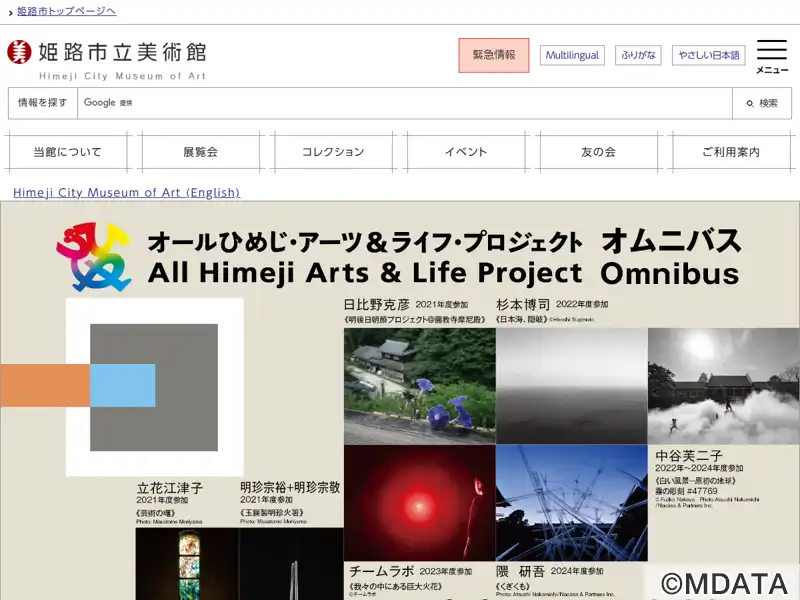The width and height of the screenshot is (800, 600).
Task: Click the 日比野克彦 artist name
Action: tap(377, 305)
